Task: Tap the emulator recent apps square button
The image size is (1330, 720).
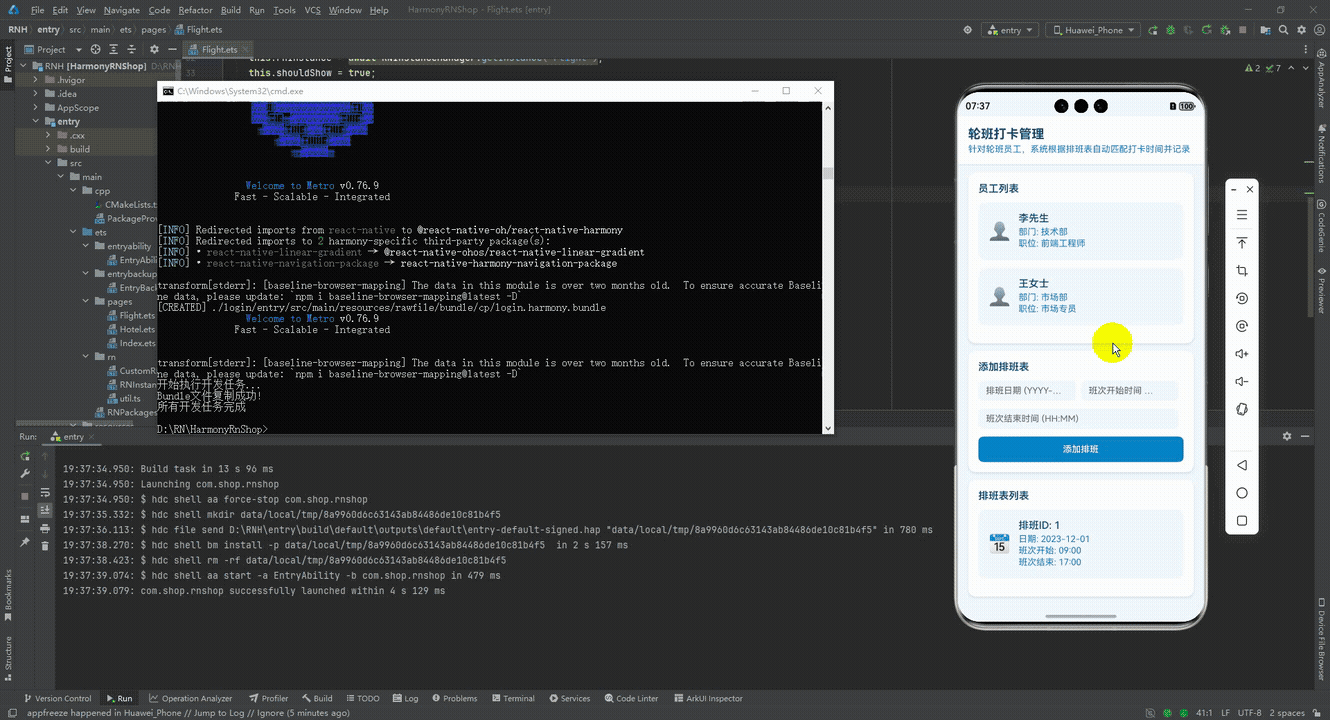Action: [1242, 520]
